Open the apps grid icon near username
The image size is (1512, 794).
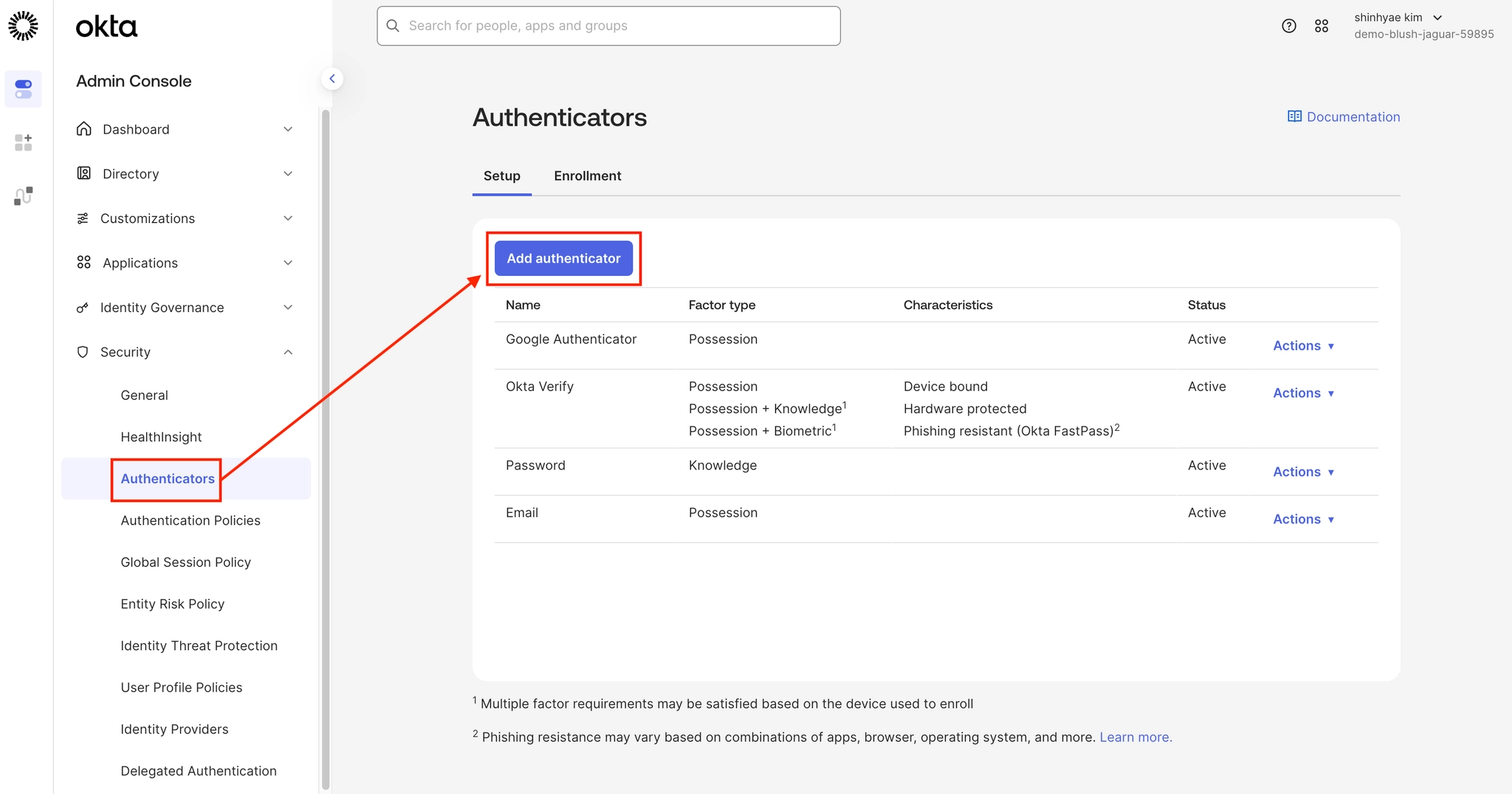[1322, 26]
